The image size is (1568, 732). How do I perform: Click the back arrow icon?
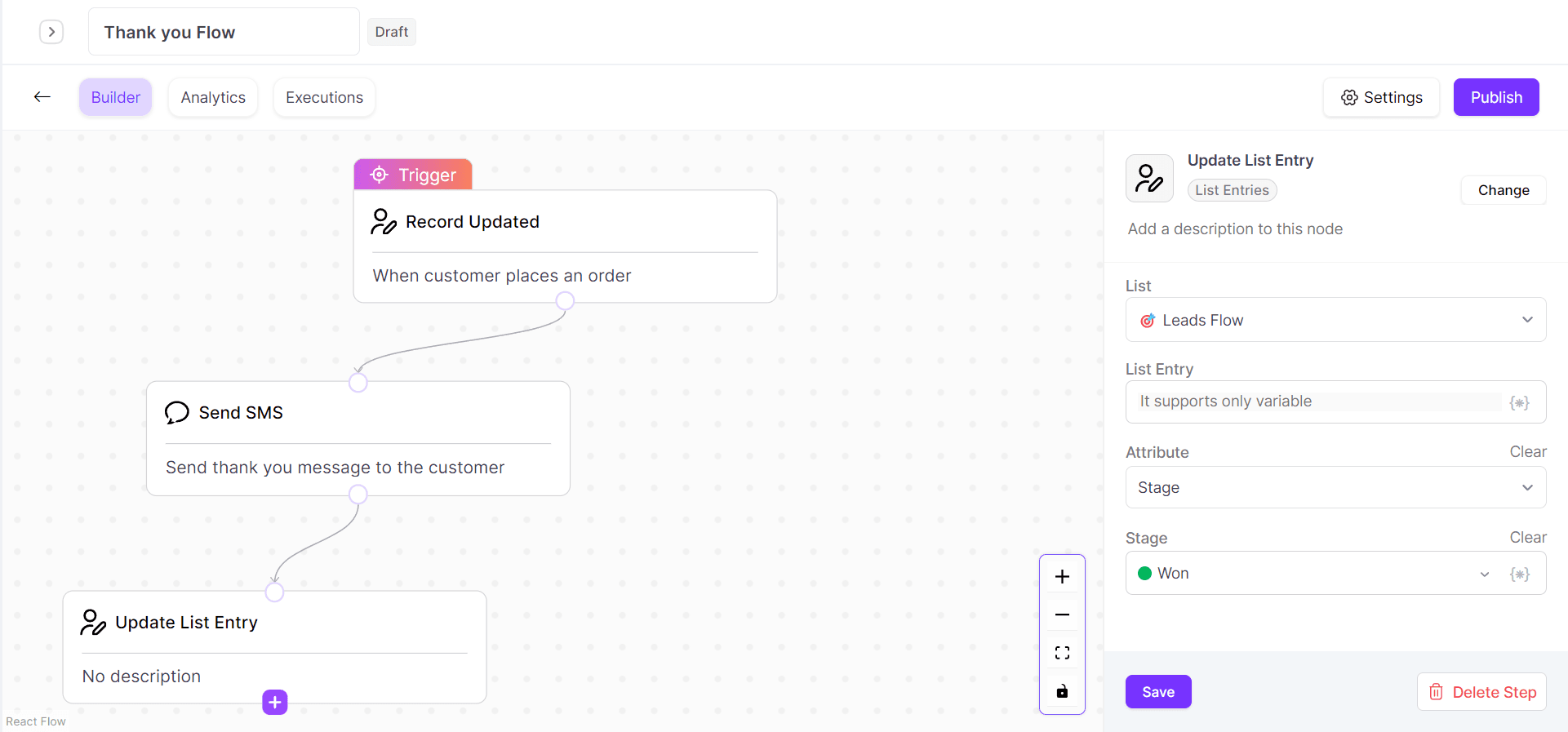click(42, 97)
